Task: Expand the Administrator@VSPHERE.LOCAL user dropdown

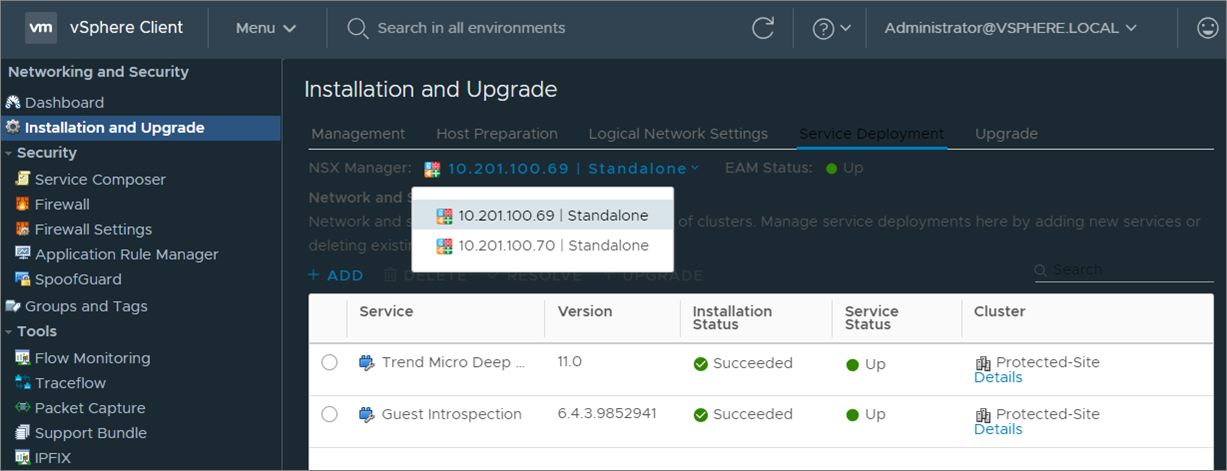Action: click(1010, 28)
